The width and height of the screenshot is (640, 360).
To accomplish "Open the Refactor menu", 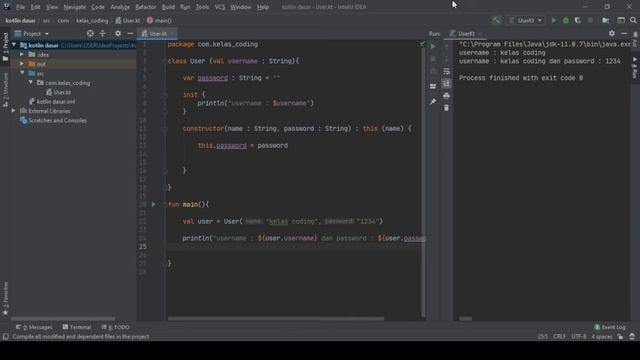I will (x=146, y=7).
